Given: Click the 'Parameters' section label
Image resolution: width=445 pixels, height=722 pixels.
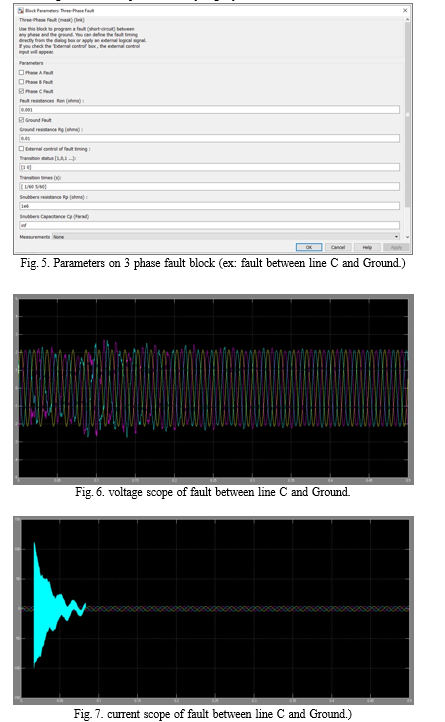Looking at the screenshot, I should pyautogui.click(x=31, y=63).
